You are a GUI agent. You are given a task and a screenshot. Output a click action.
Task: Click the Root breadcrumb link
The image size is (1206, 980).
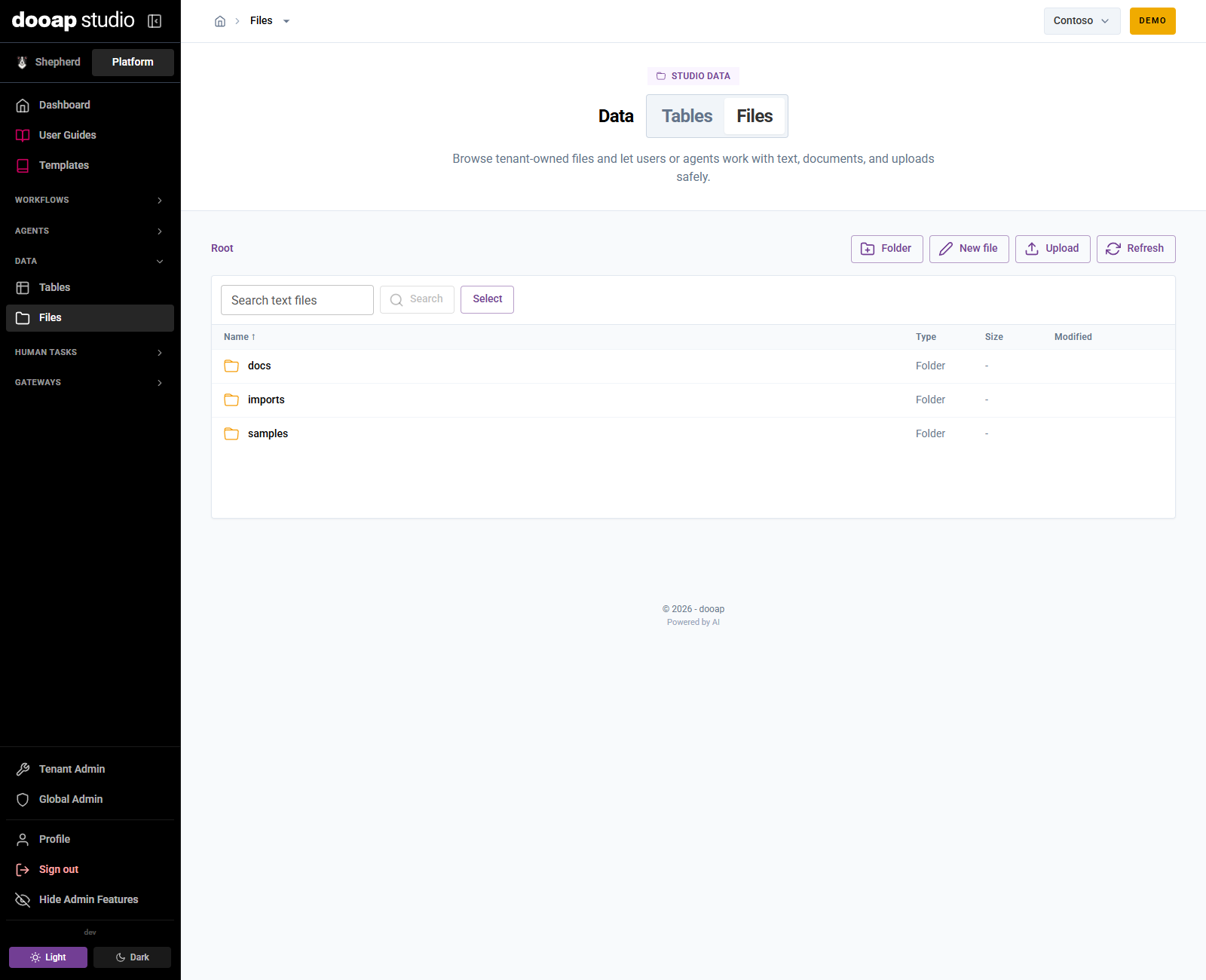pyautogui.click(x=222, y=248)
